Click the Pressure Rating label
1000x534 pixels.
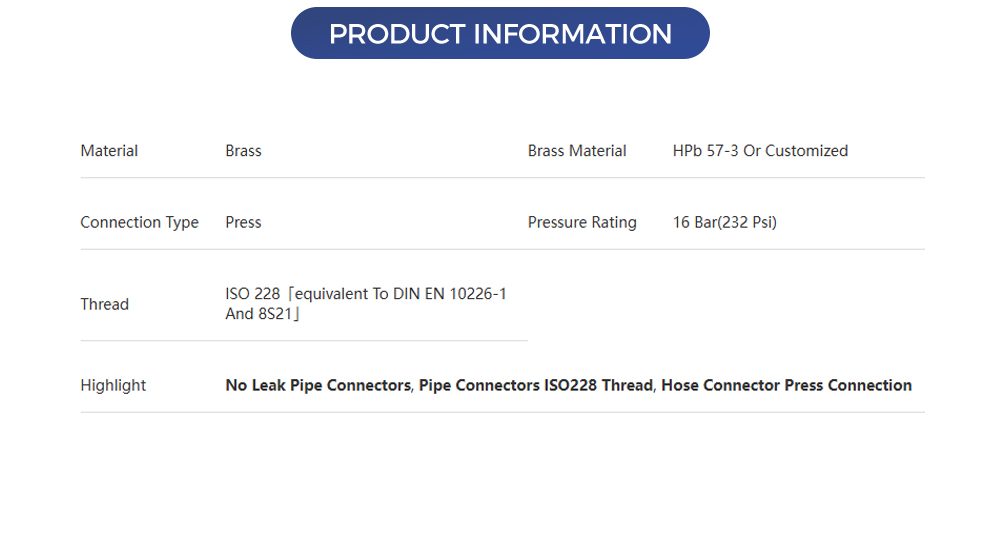(x=582, y=222)
